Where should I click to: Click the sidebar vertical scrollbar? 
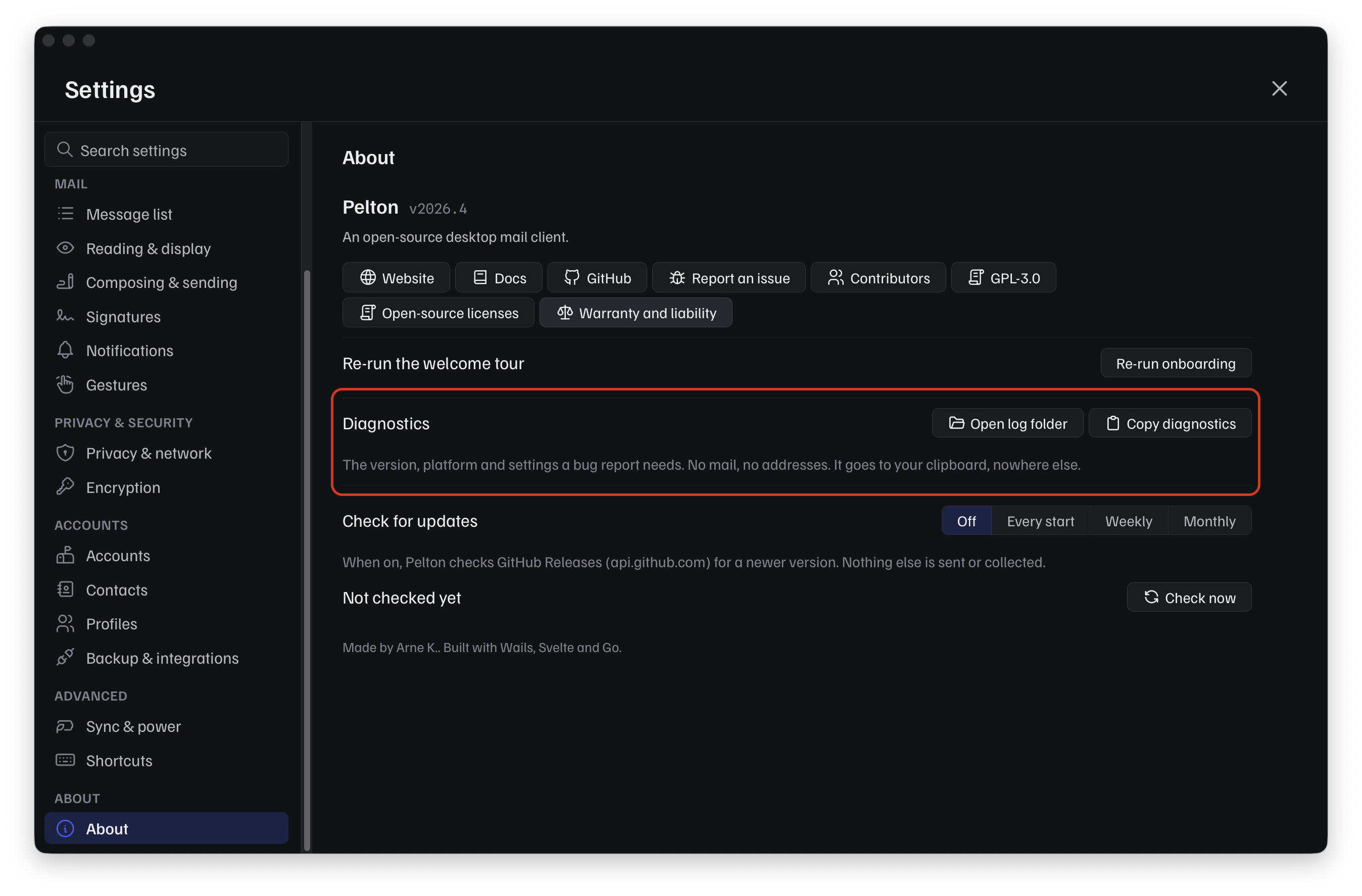307,561
